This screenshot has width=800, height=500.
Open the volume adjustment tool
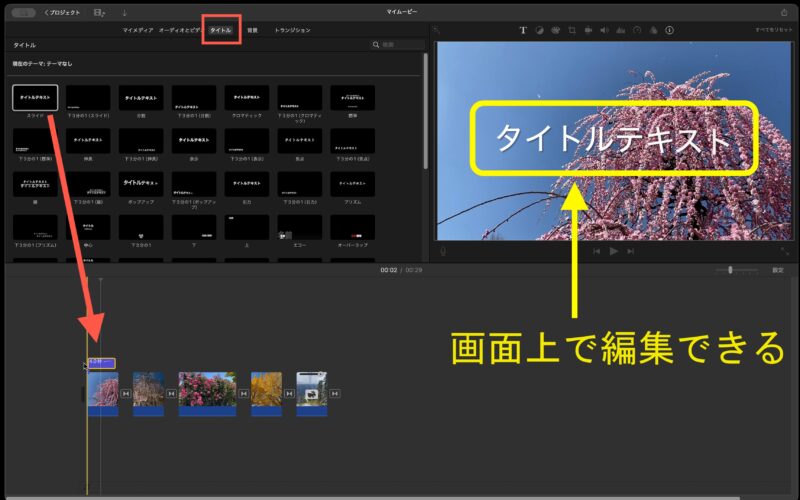(x=604, y=30)
